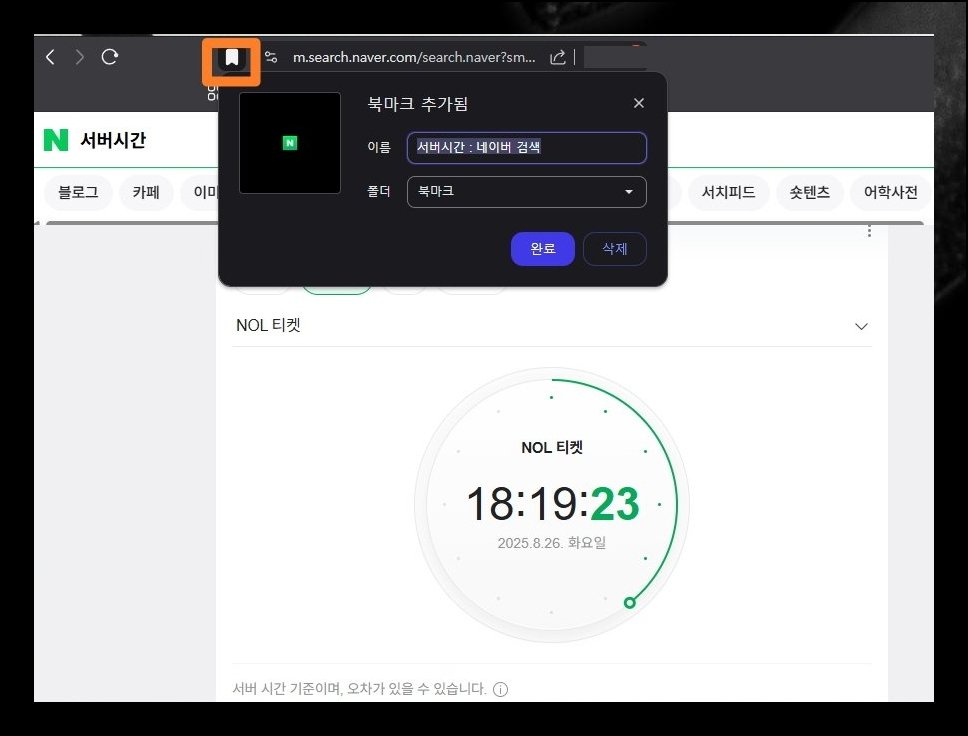This screenshot has height=736, width=968.
Task: Open site settings icon beside the URL
Action: click(x=271, y=57)
